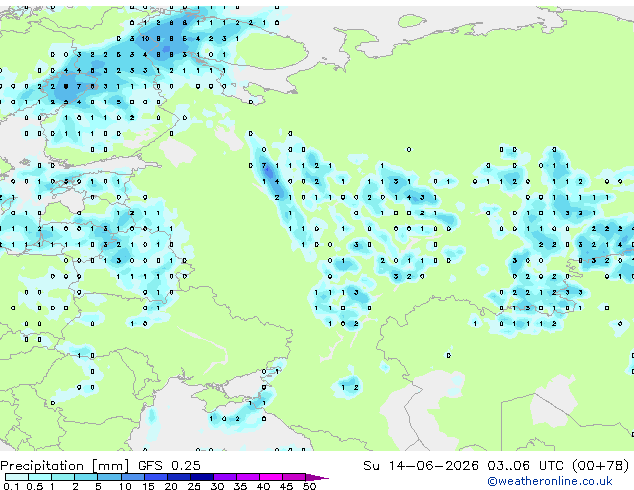Select the 0.1–0.5 mm legend swatch
This screenshot has height=490, width=634.
(x=17, y=477)
